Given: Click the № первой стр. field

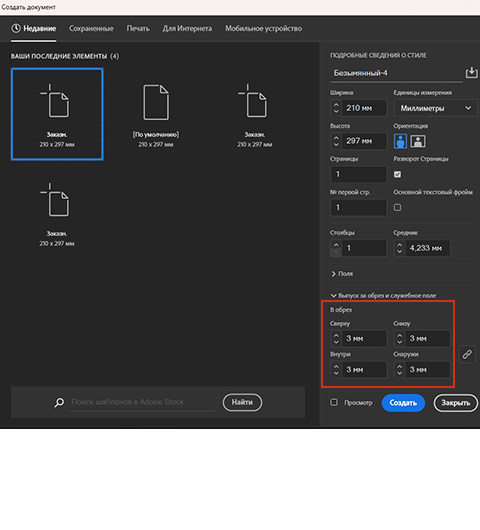Looking at the screenshot, I should click(358, 207).
